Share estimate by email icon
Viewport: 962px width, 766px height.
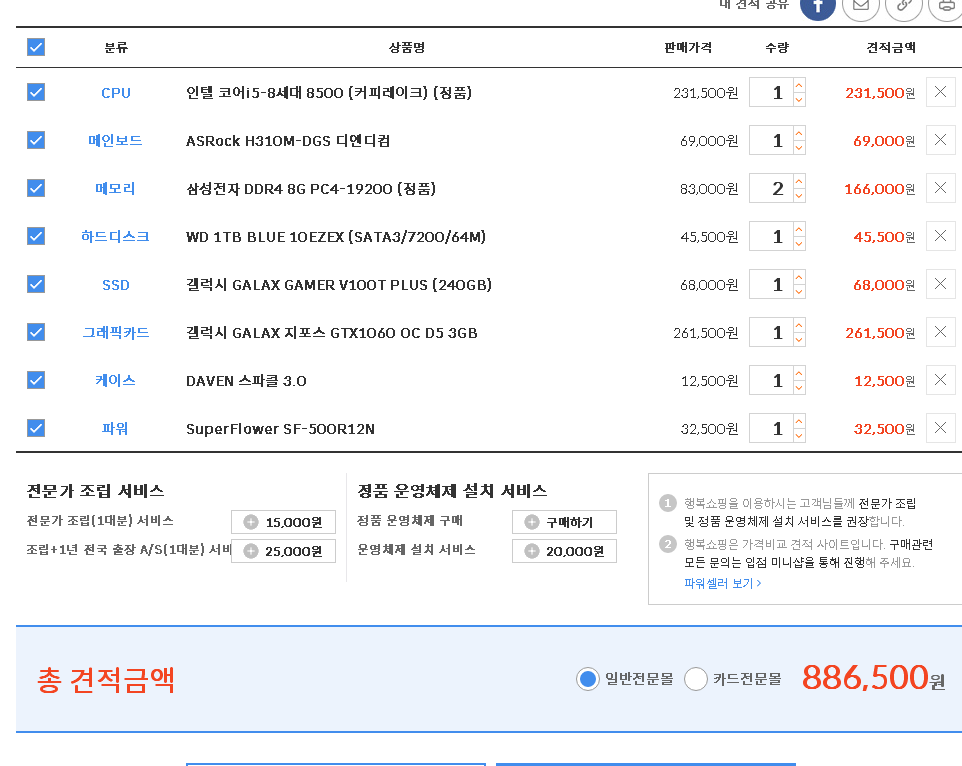[861, 6]
